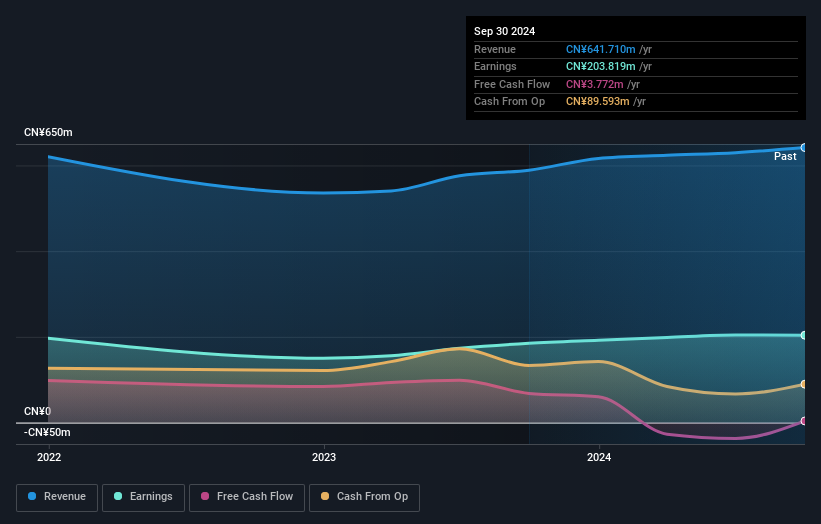Click the CN¥0 axis label

click(37, 411)
